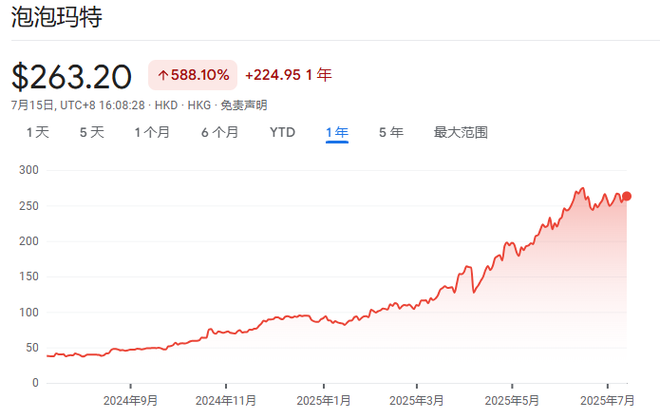The image size is (660, 419).
Task: Click the 2024年9月 axis label
Action: 130,400
